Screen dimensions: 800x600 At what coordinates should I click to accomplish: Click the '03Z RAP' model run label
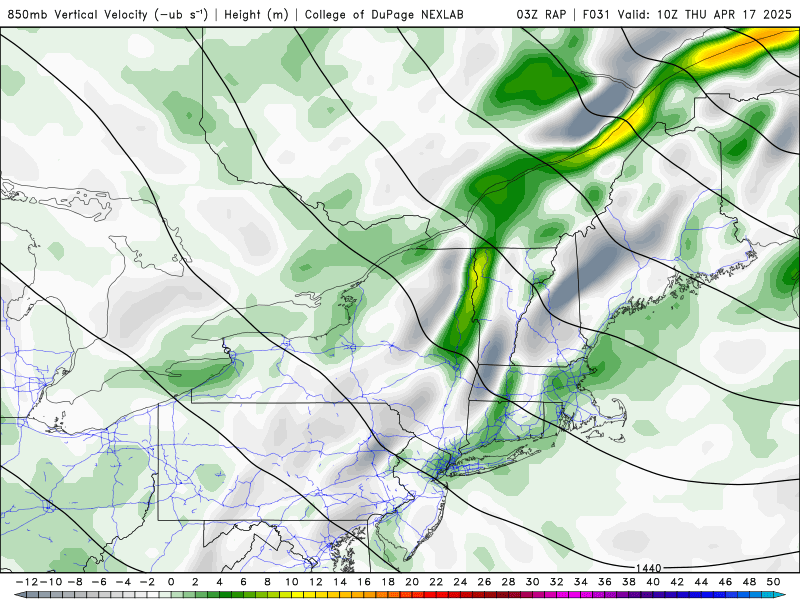(541, 14)
